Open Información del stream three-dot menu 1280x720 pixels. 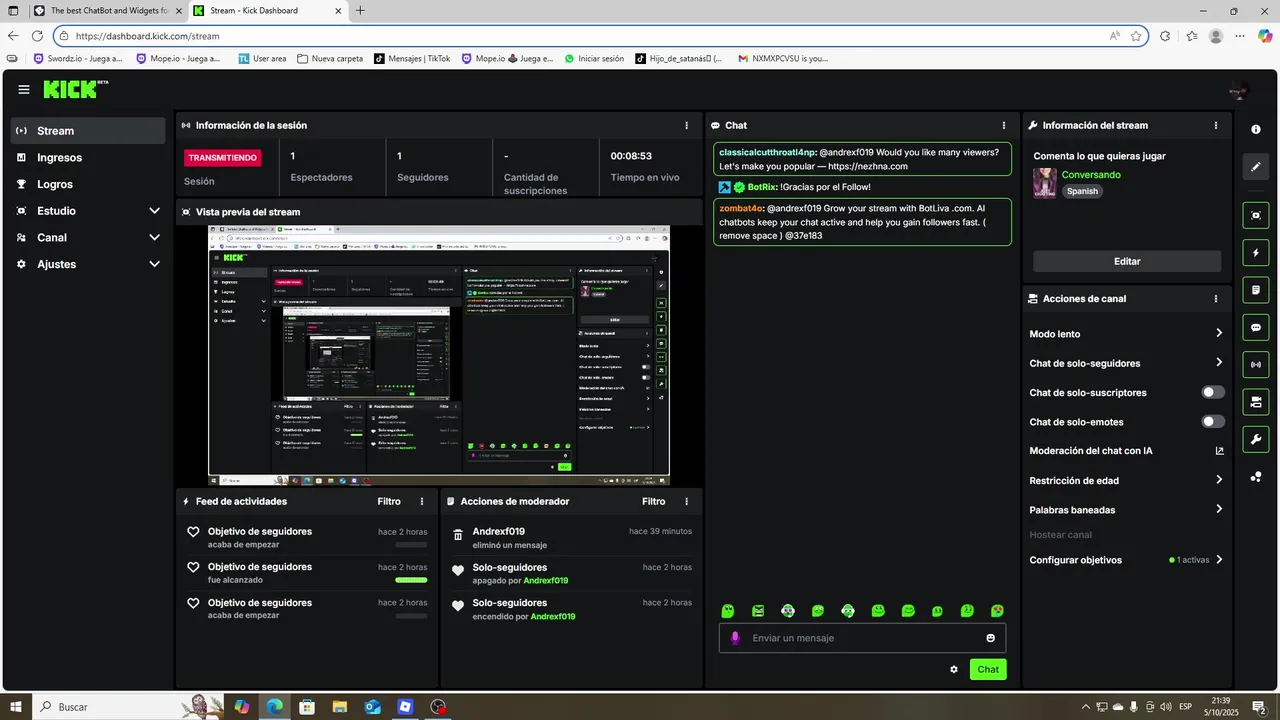tap(1216, 126)
